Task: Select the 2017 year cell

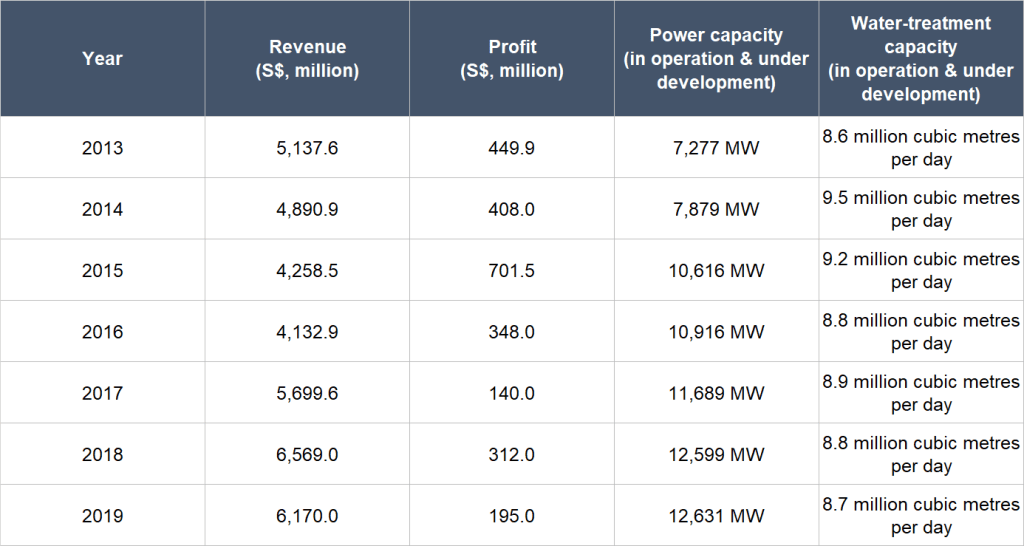Action: (x=102, y=394)
